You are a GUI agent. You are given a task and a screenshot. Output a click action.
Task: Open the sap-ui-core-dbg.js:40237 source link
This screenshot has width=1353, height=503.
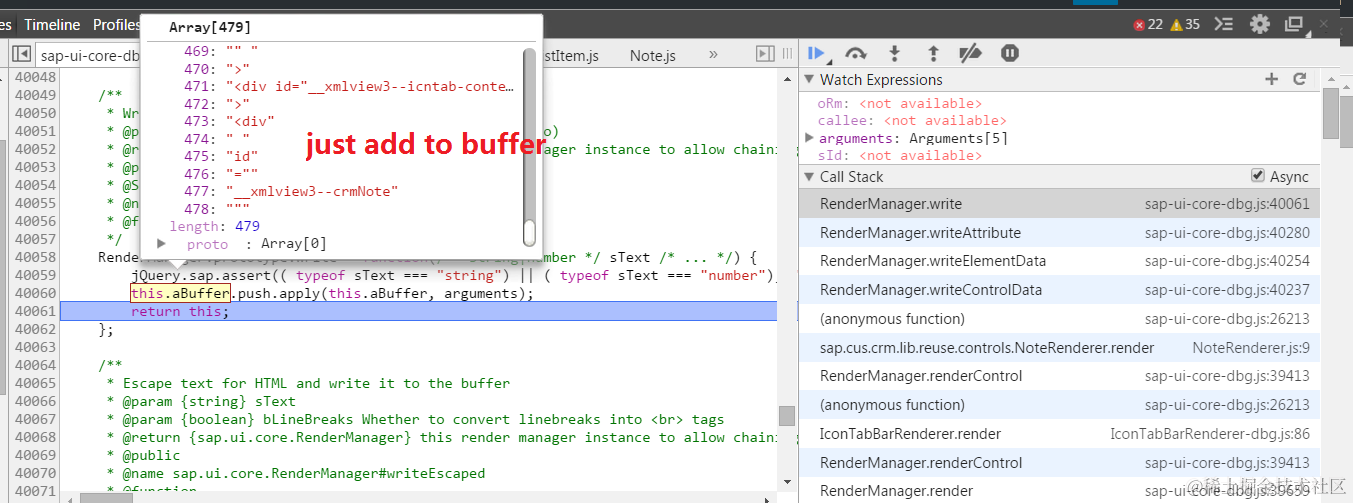(x=1227, y=290)
